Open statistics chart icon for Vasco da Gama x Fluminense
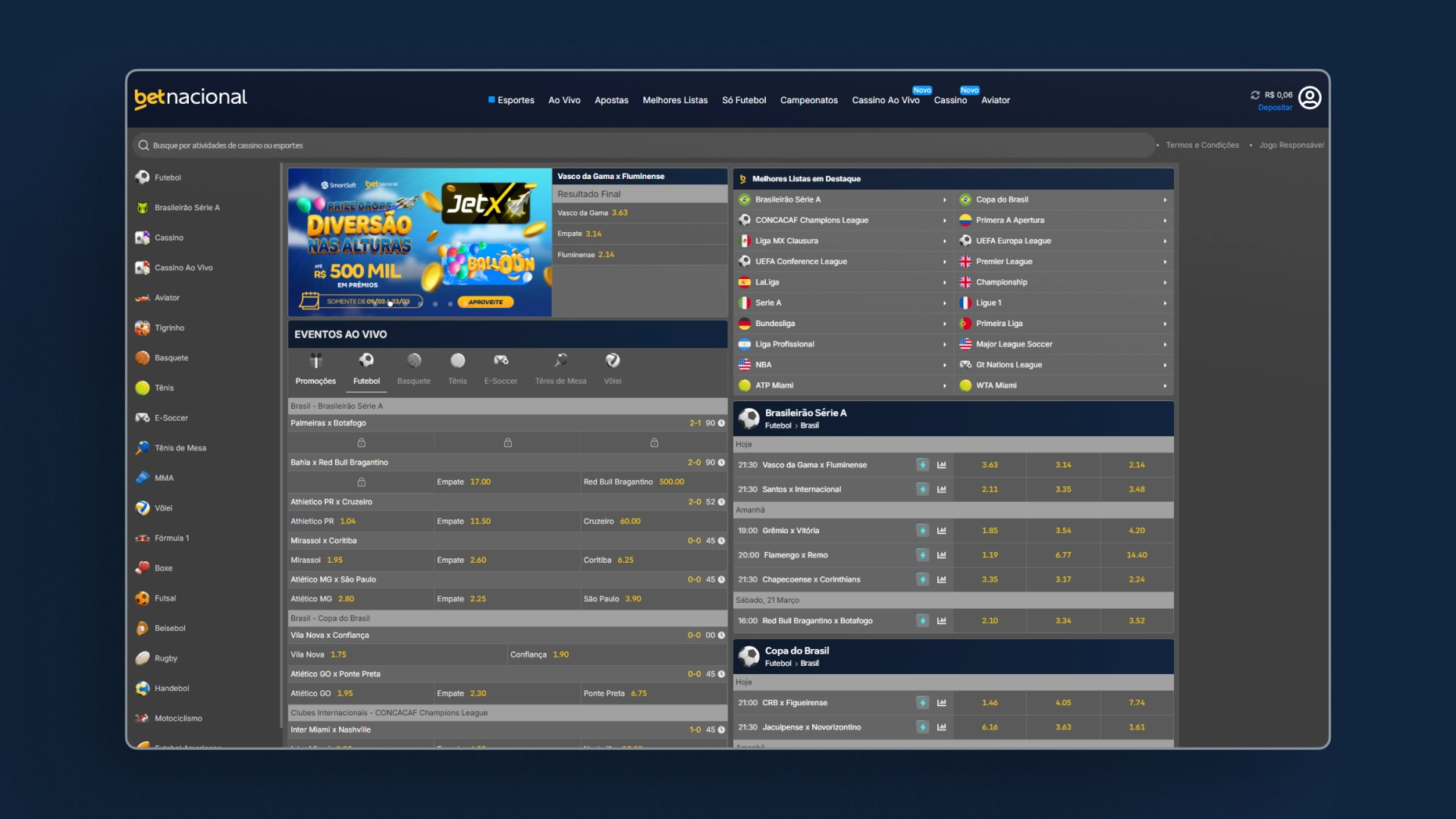The image size is (1456, 819). [941, 465]
